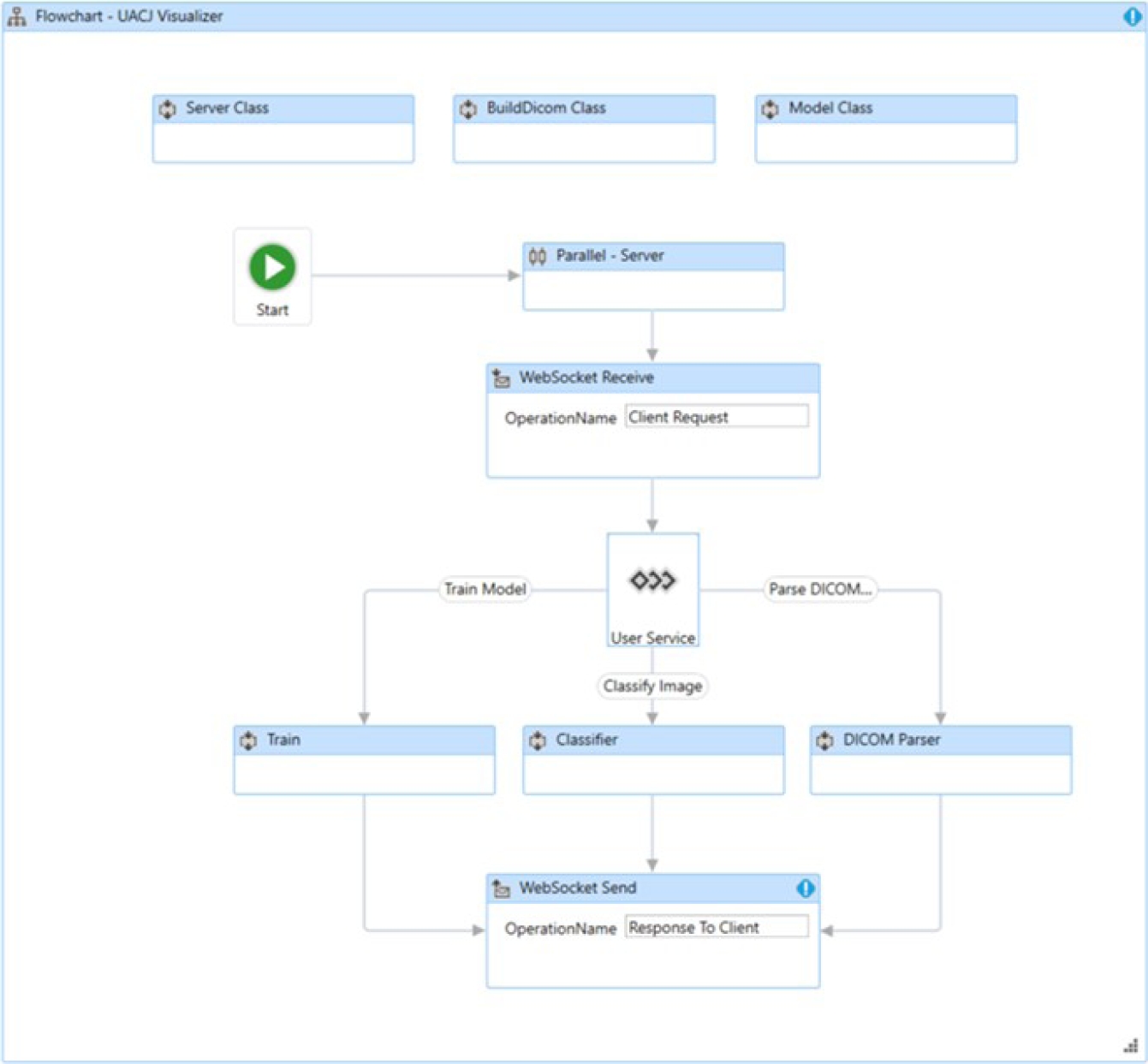Select the Classify Image branch label

pyautogui.click(x=652, y=686)
